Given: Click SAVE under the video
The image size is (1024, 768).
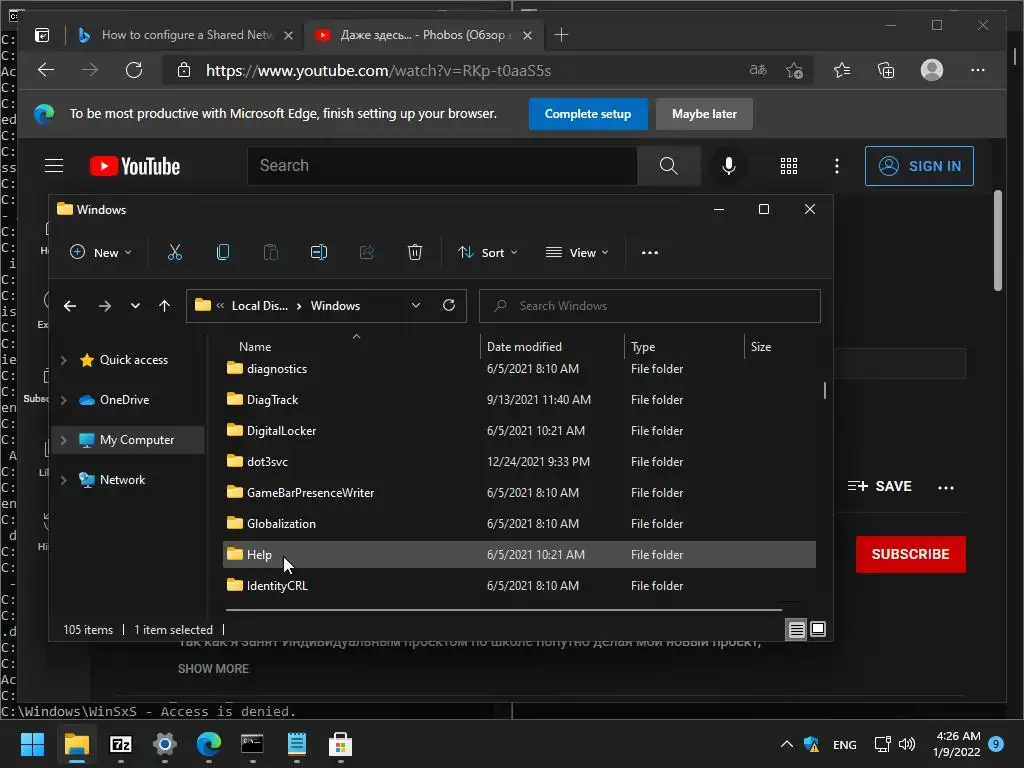Looking at the screenshot, I should pyautogui.click(x=879, y=487).
